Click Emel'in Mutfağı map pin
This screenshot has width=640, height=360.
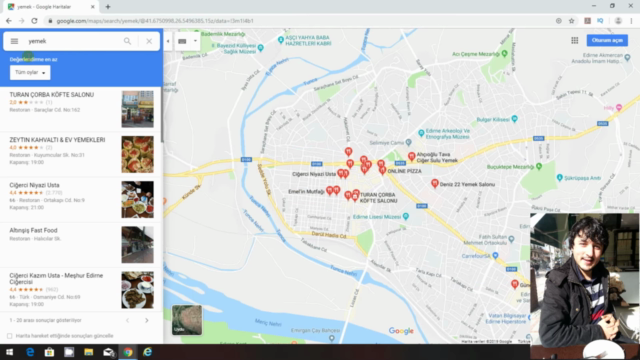coord(329,190)
